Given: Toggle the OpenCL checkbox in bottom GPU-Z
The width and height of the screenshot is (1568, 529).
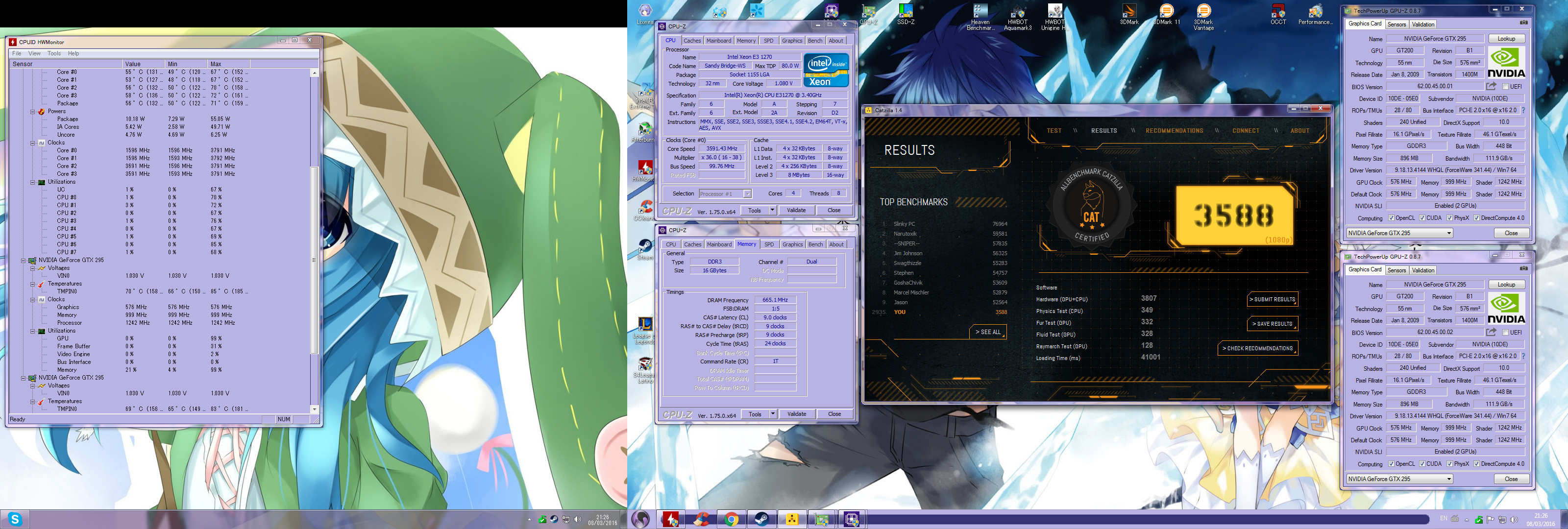Looking at the screenshot, I should coord(1391,464).
